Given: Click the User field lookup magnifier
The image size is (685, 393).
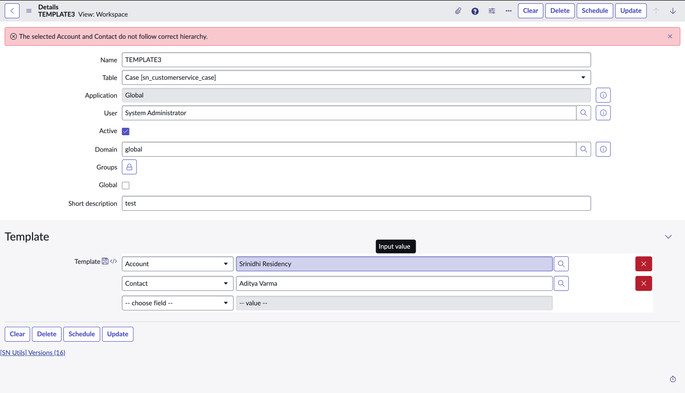Looking at the screenshot, I should [x=584, y=113].
